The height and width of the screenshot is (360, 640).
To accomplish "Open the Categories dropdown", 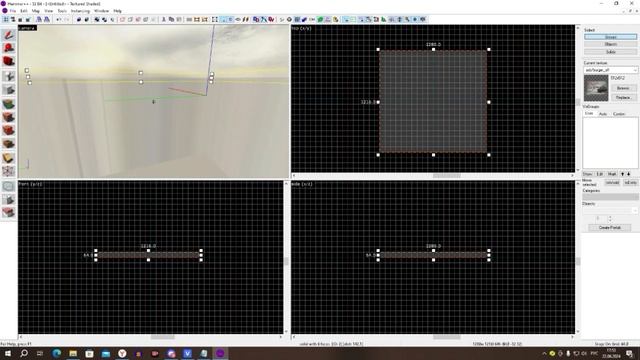I will click(610, 197).
